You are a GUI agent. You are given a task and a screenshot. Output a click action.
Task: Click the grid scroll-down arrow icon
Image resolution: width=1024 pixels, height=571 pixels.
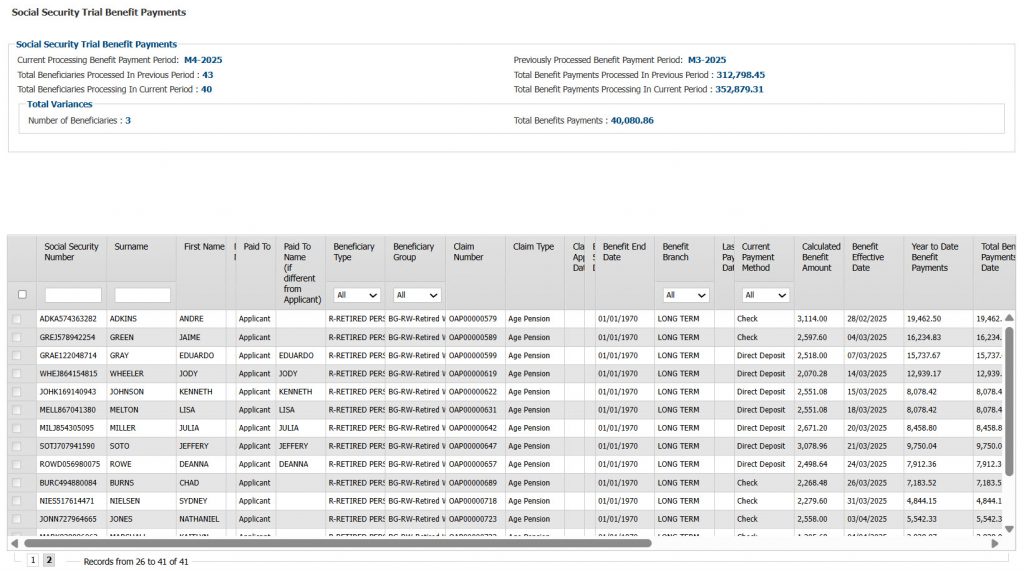pyautogui.click(x=1009, y=529)
